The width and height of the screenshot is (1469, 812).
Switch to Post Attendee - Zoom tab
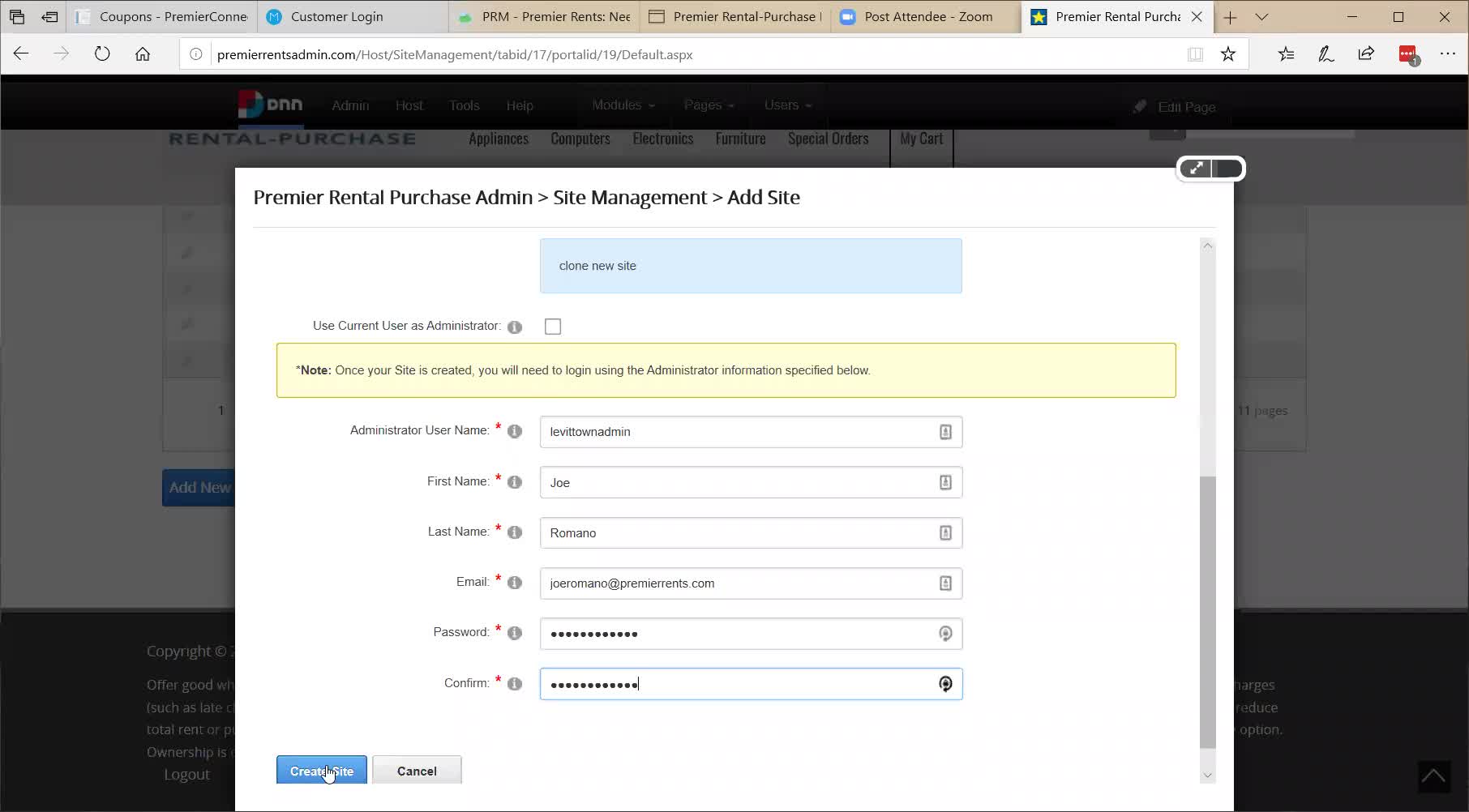coord(927,16)
